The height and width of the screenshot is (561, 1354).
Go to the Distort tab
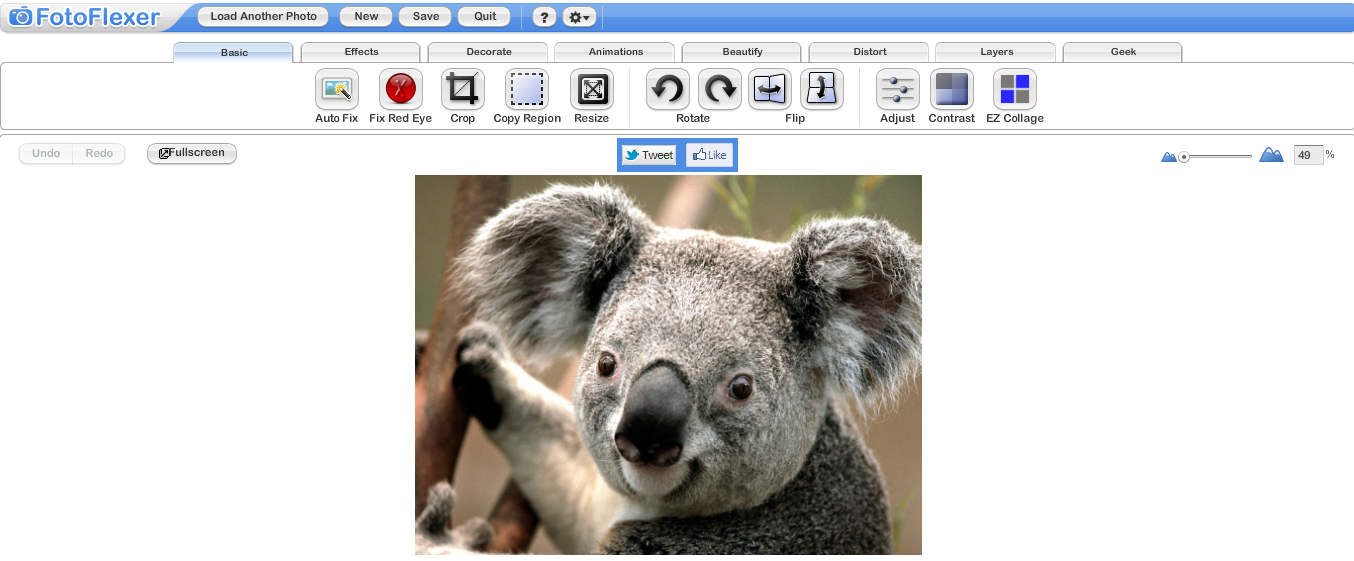coord(869,52)
